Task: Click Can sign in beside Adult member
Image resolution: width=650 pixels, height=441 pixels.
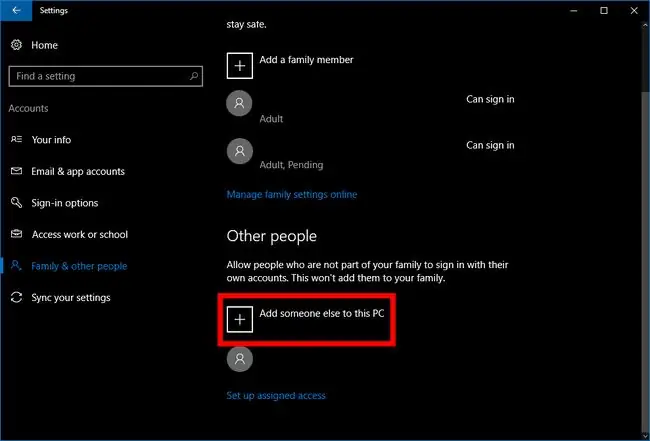Action: tap(490, 99)
